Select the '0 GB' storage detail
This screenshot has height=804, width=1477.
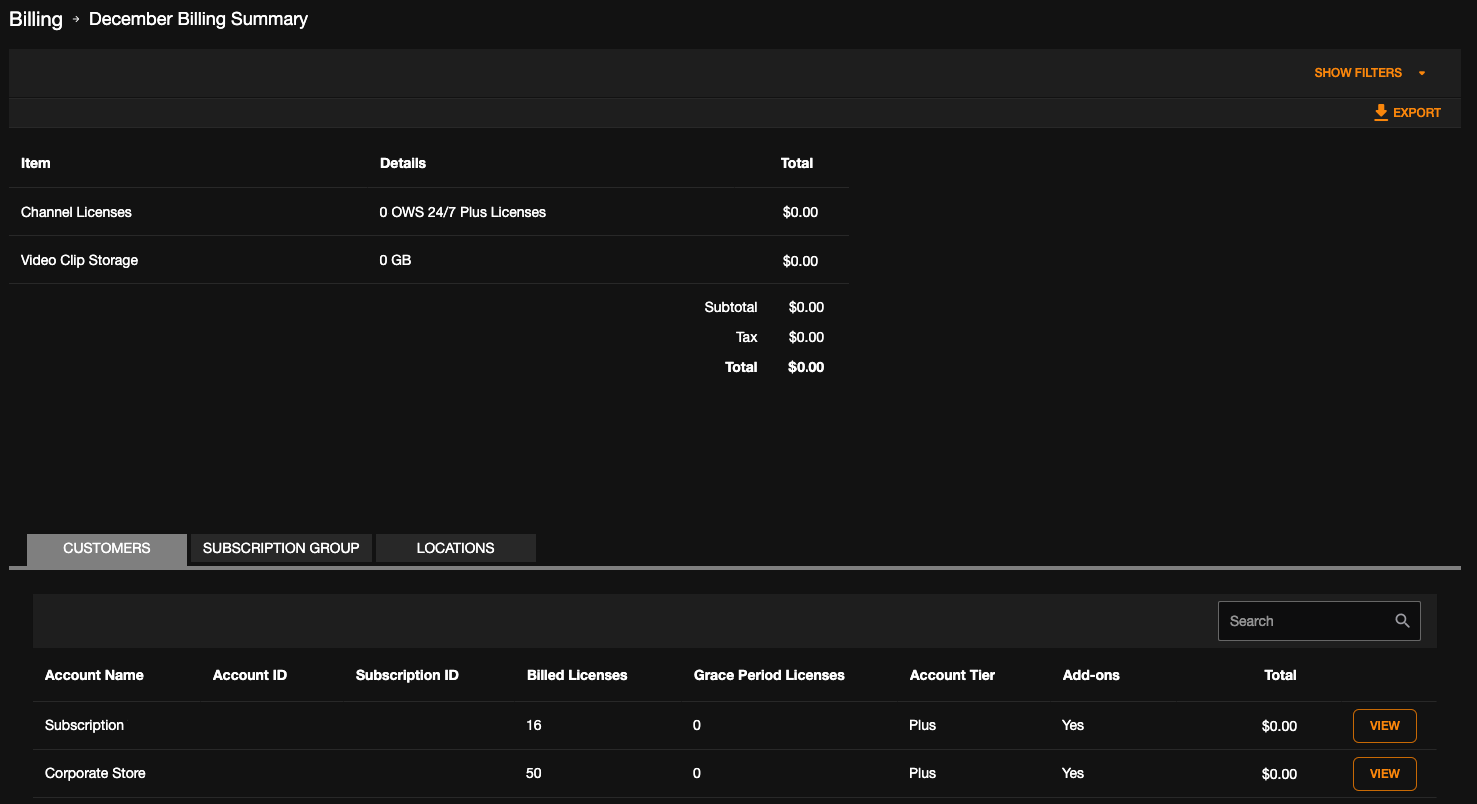[x=396, y=260]
